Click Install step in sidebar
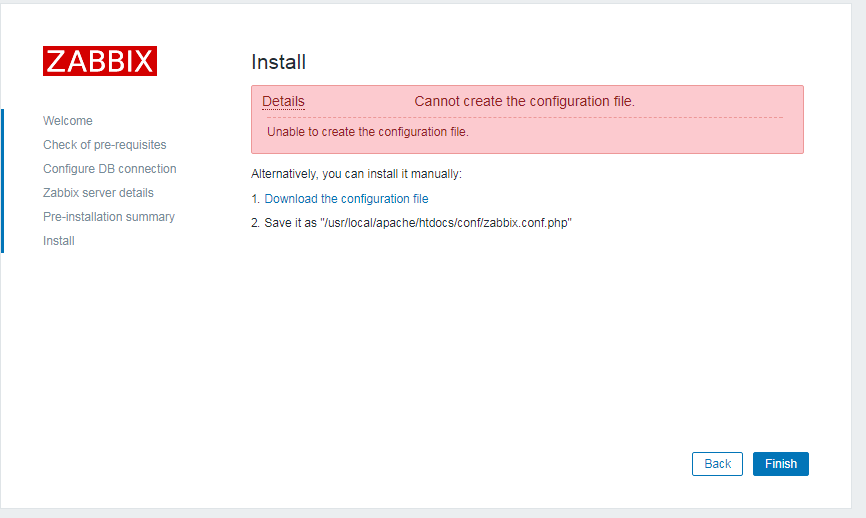 (x=59, y=241)
